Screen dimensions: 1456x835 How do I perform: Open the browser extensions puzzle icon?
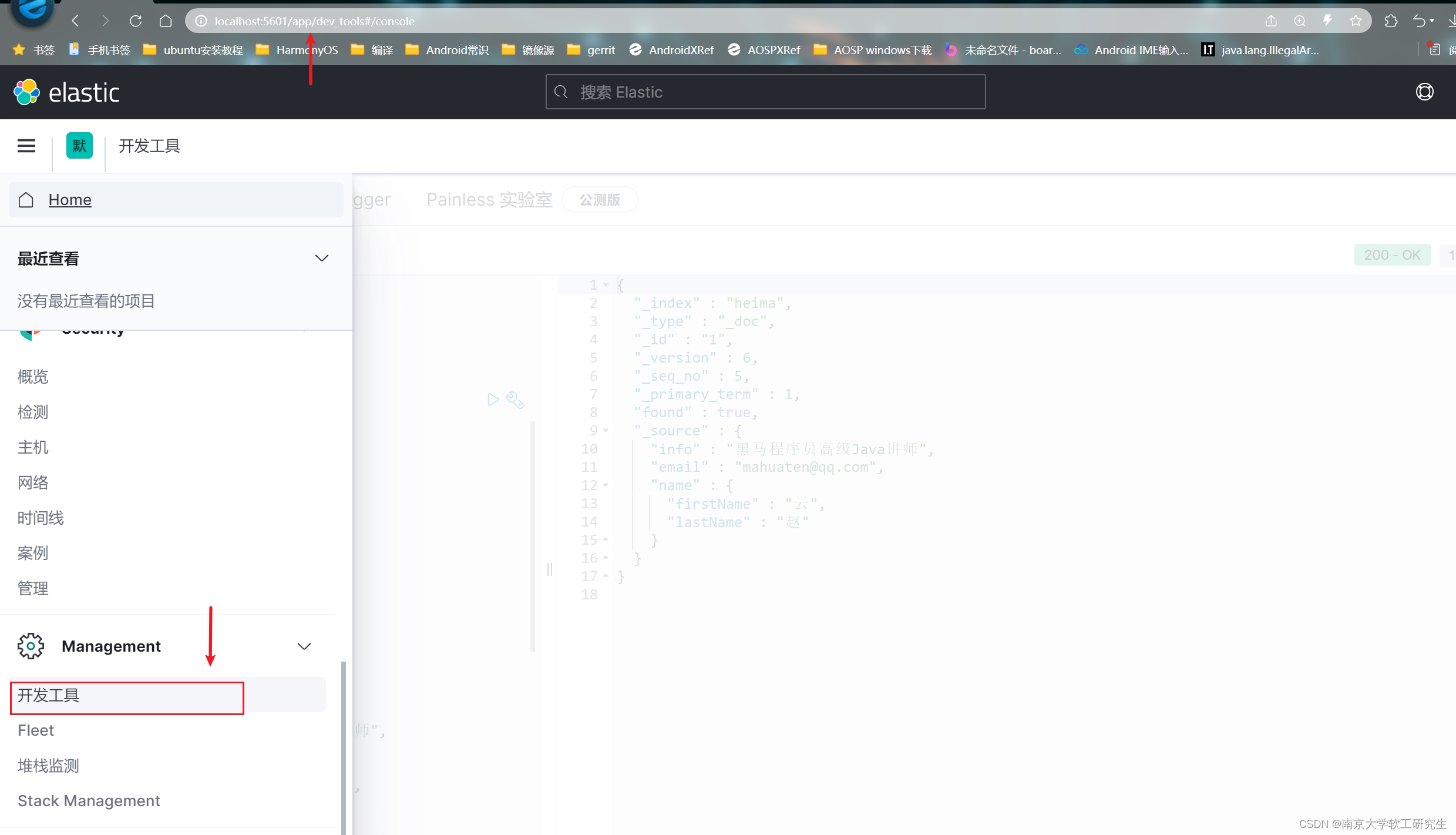(x=1391, y=21)
